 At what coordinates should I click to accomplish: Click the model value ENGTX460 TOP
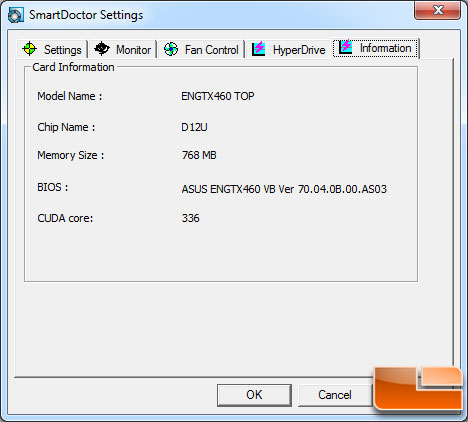point(218,96)
